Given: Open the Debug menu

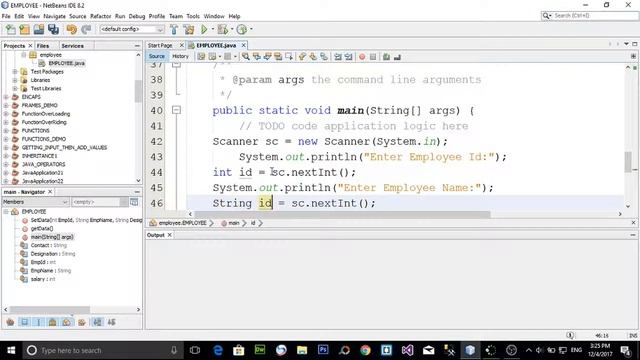Looking at the screenshot, I should (x=137, y=16).
